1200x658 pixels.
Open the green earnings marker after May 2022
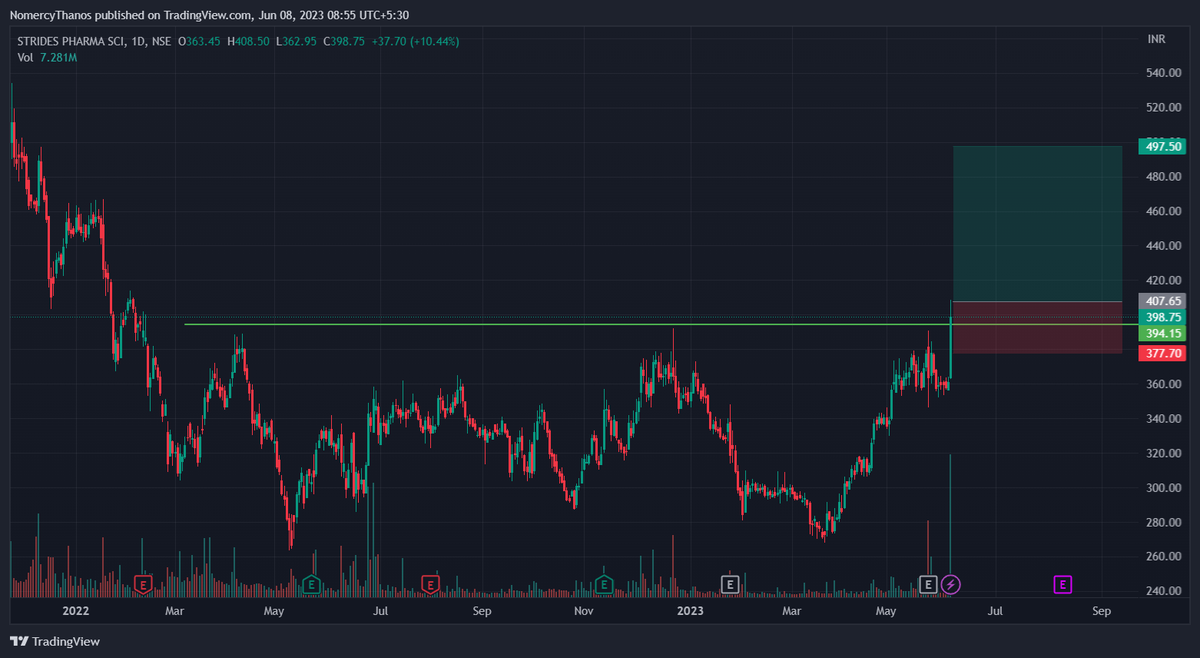tap(312, 584)
